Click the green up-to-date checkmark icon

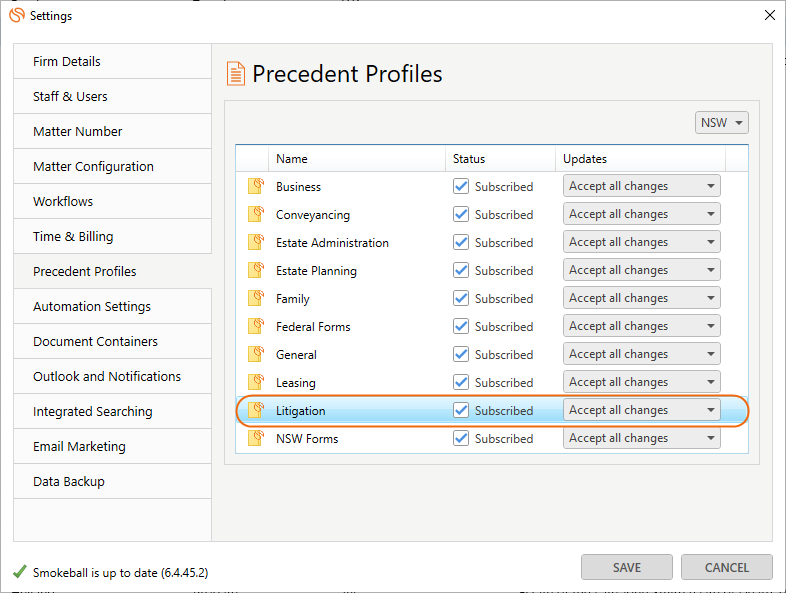coord(20,571)
